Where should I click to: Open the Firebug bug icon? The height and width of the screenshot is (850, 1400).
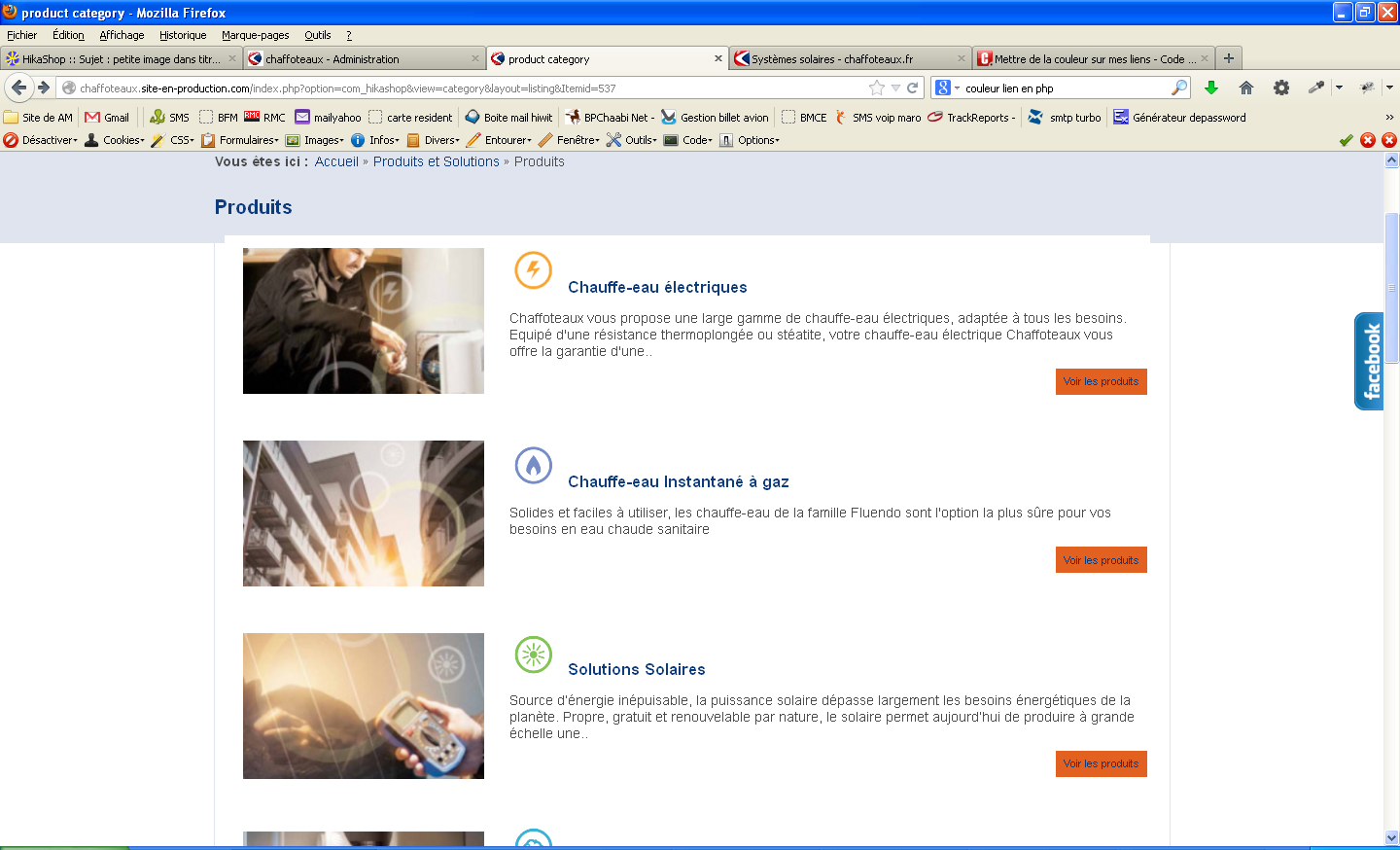[1367, 88]
